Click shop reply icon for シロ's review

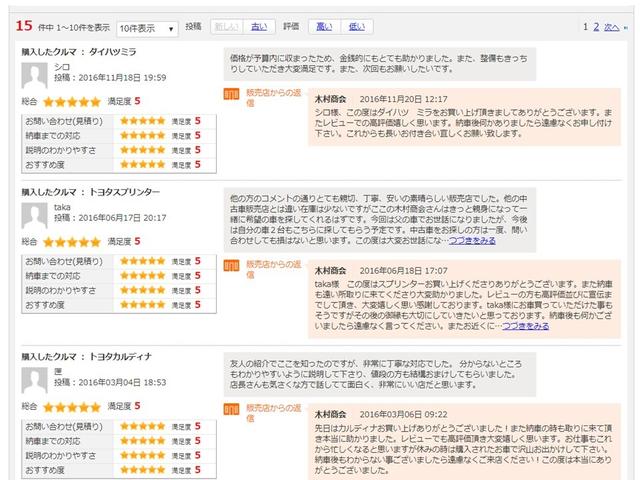click(x=231, y=94)
